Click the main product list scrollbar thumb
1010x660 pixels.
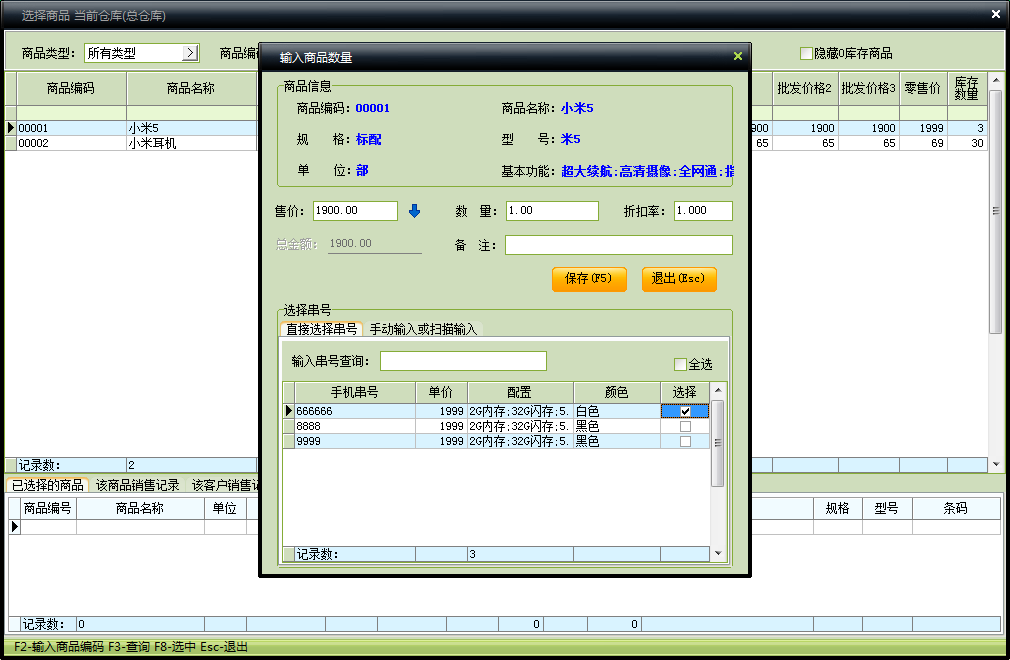996,211
